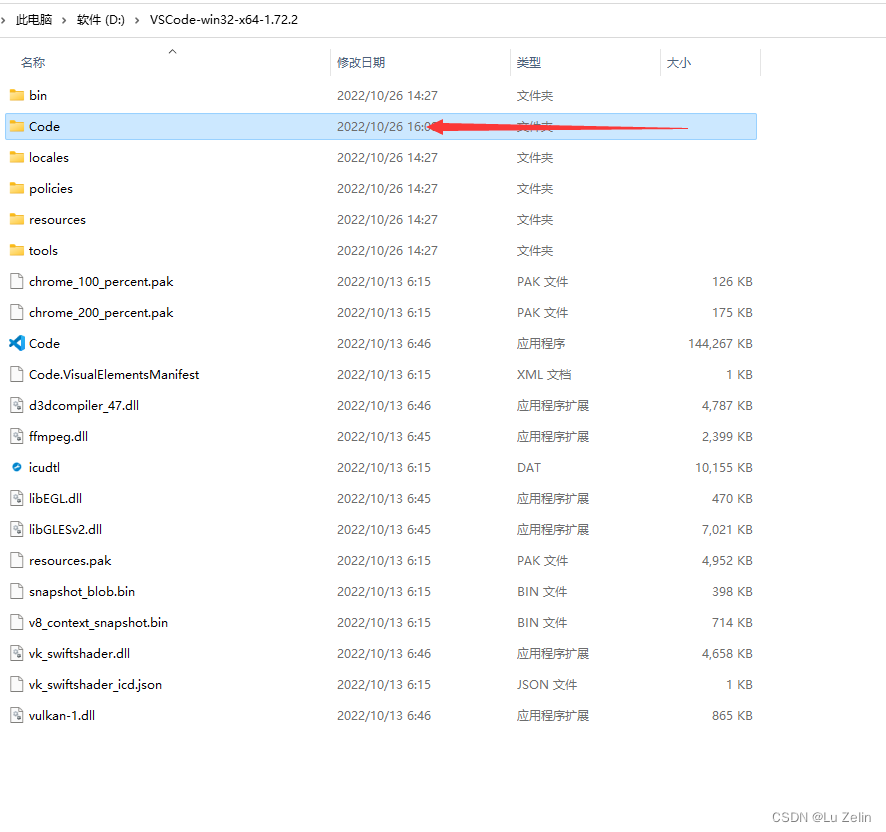Select the file name vk_swiftshader_icd.json
The height and width of the screenshot is (832, 886).
tap(95, 685)
